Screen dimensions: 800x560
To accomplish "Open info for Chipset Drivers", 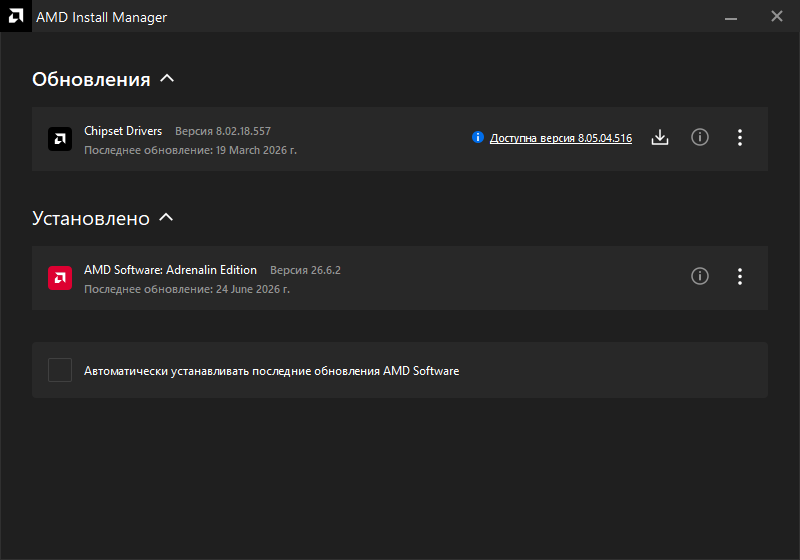I will [x=699, y=137].
